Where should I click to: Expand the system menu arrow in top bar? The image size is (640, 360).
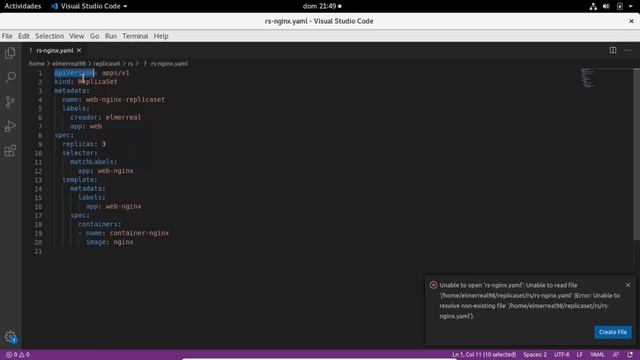pos(631,6)
